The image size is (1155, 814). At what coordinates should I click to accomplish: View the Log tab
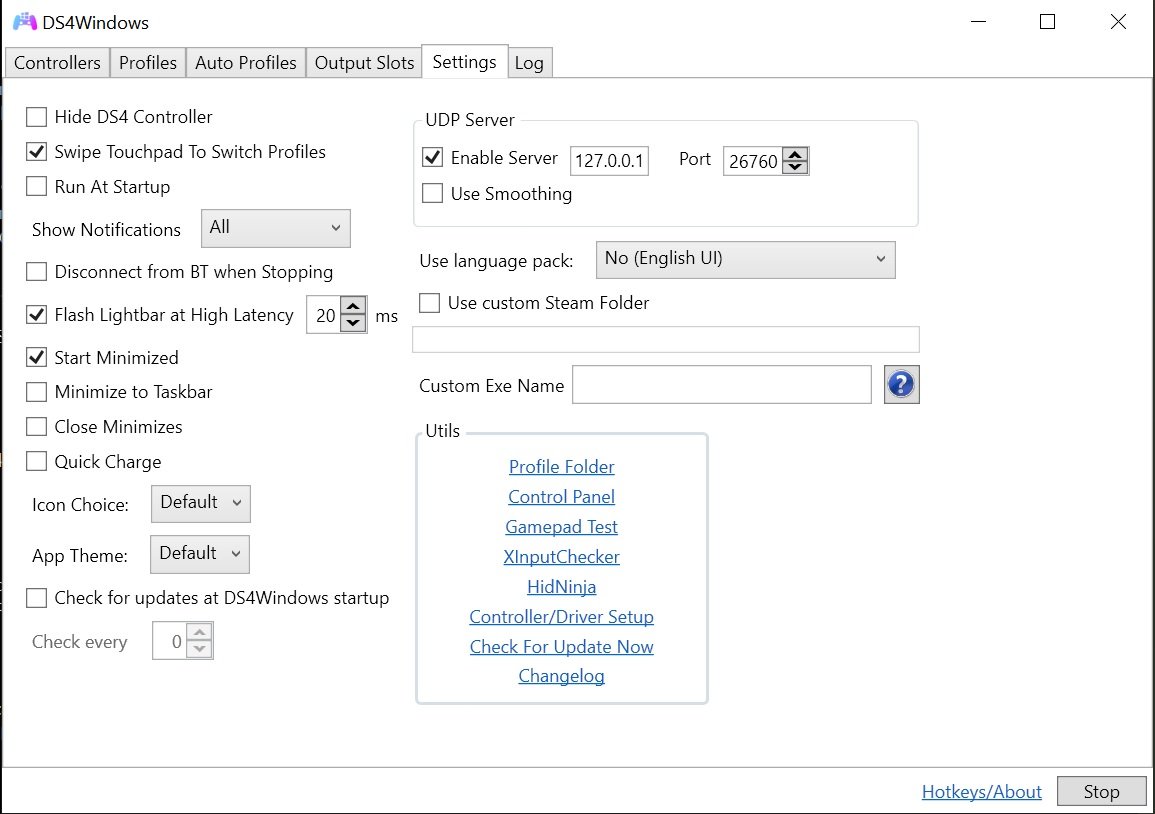tap(530, 63)
